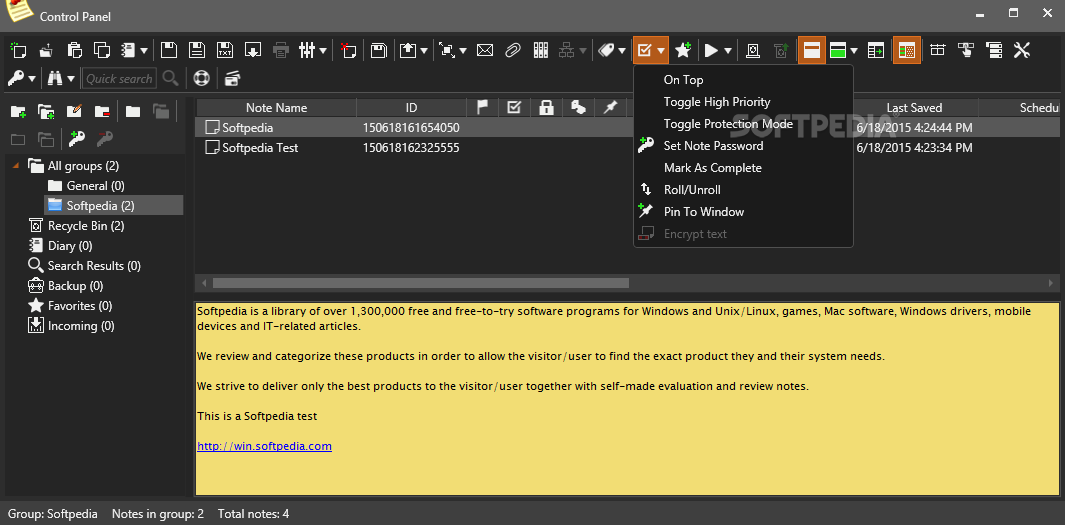Click the star with green plus icon
This screenshot has height=525, width=1065.
(x=683, y=50)
